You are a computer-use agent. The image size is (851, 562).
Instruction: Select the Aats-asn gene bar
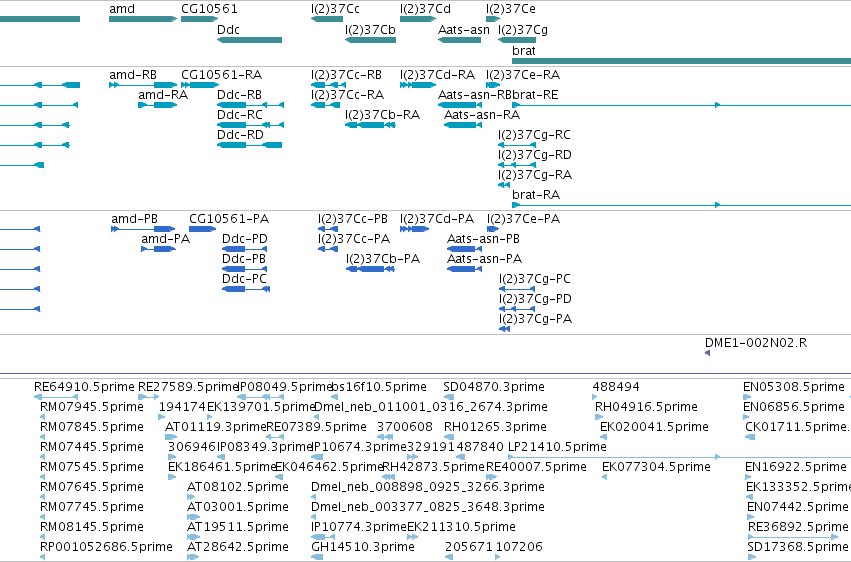[459, 40]
